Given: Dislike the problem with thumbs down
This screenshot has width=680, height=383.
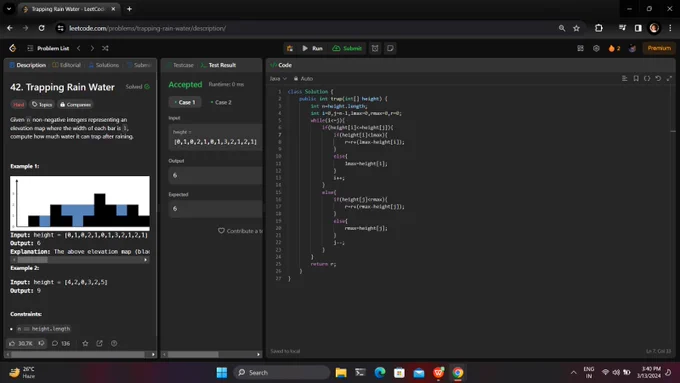Looking at the screenshot, I should (41, 343).
